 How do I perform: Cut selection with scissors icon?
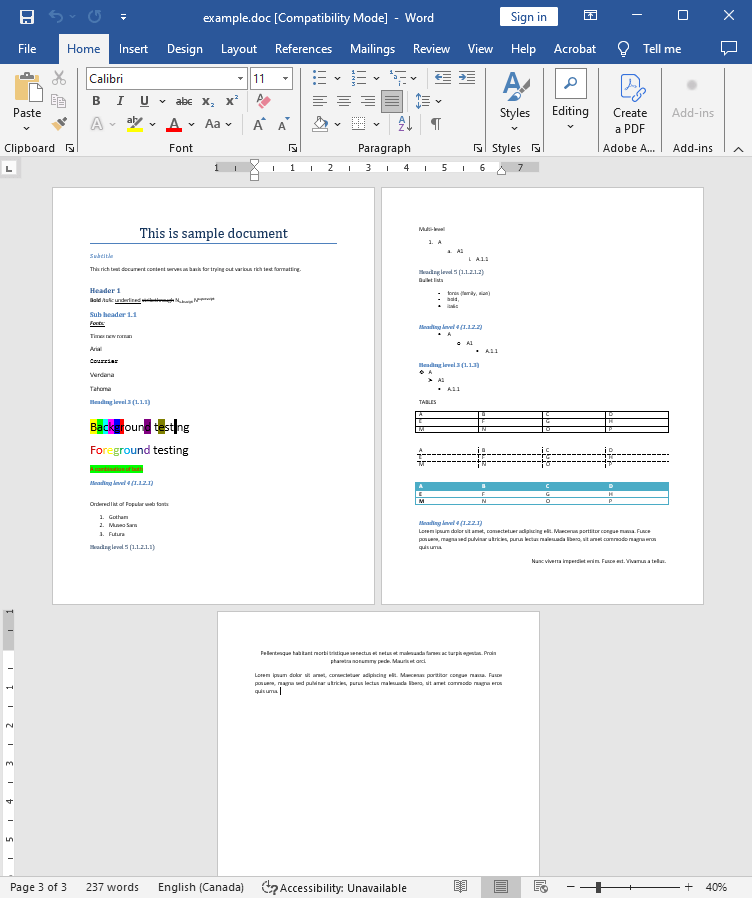tap(58, 78)
